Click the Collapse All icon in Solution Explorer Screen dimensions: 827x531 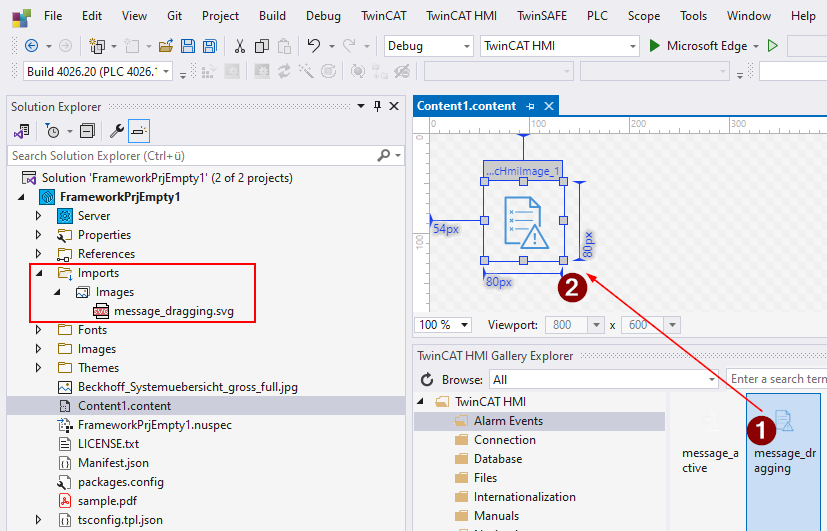tap(87, 131)
